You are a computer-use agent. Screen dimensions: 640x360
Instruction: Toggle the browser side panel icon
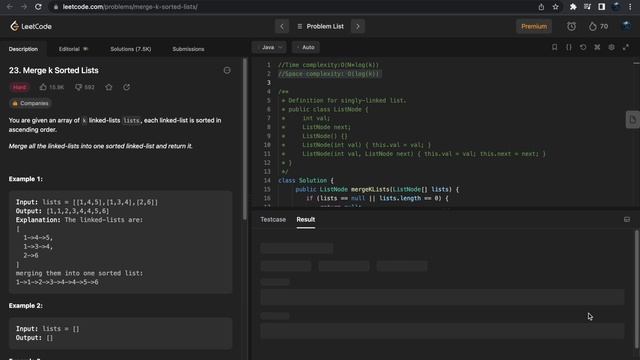602,7
